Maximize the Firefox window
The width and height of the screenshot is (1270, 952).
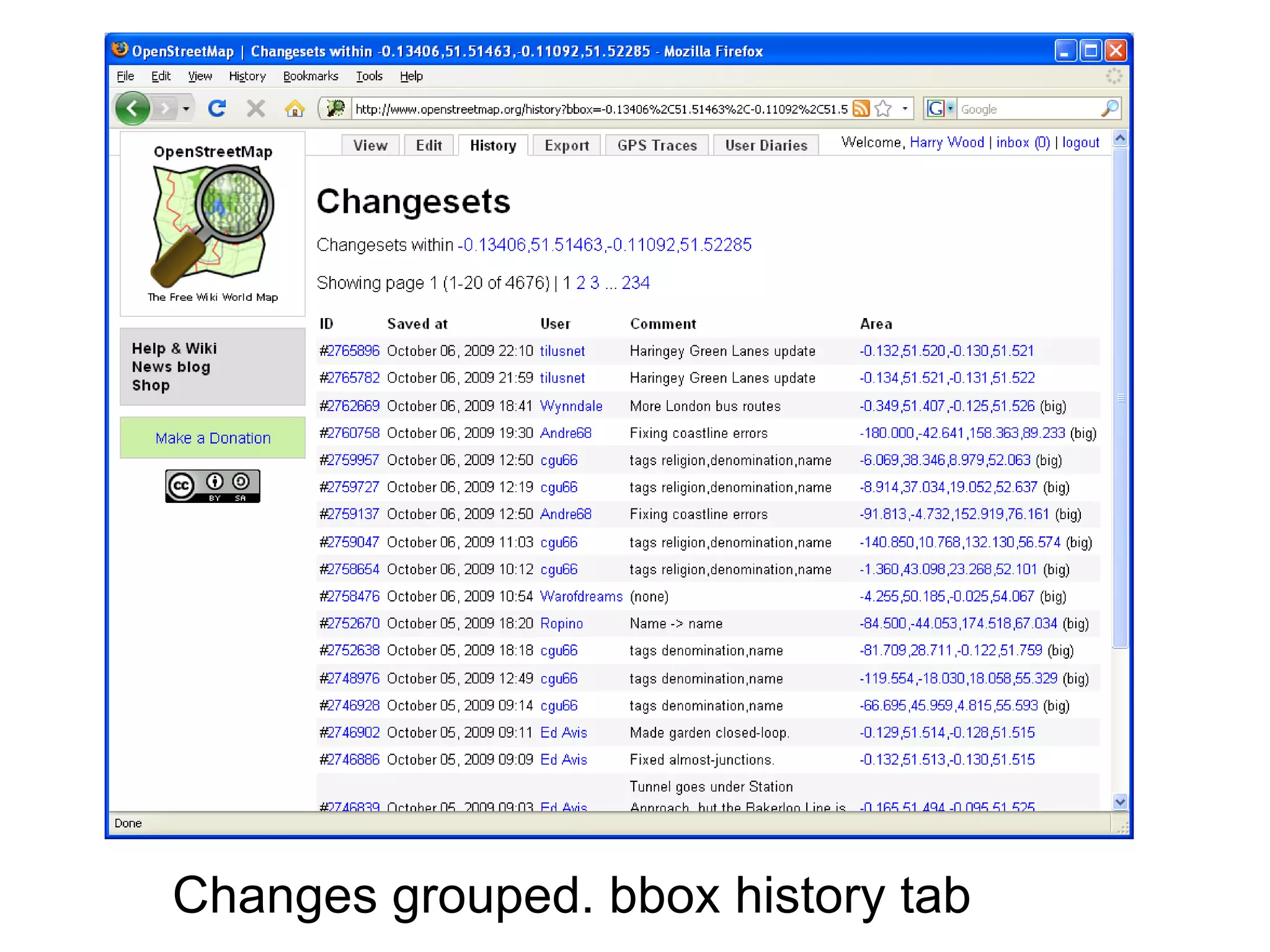click(1090, 51)
